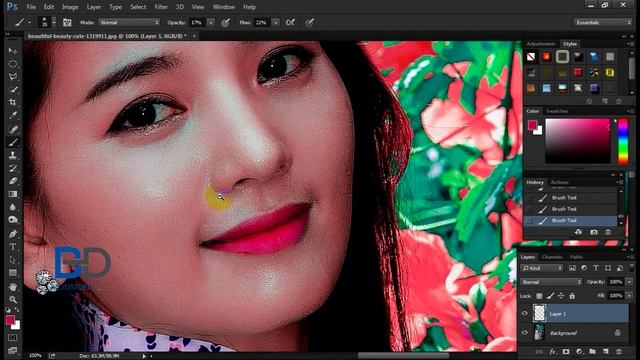Screen dimensions: 640x360
Task: Select the Eraser tool
Action: 13,181
